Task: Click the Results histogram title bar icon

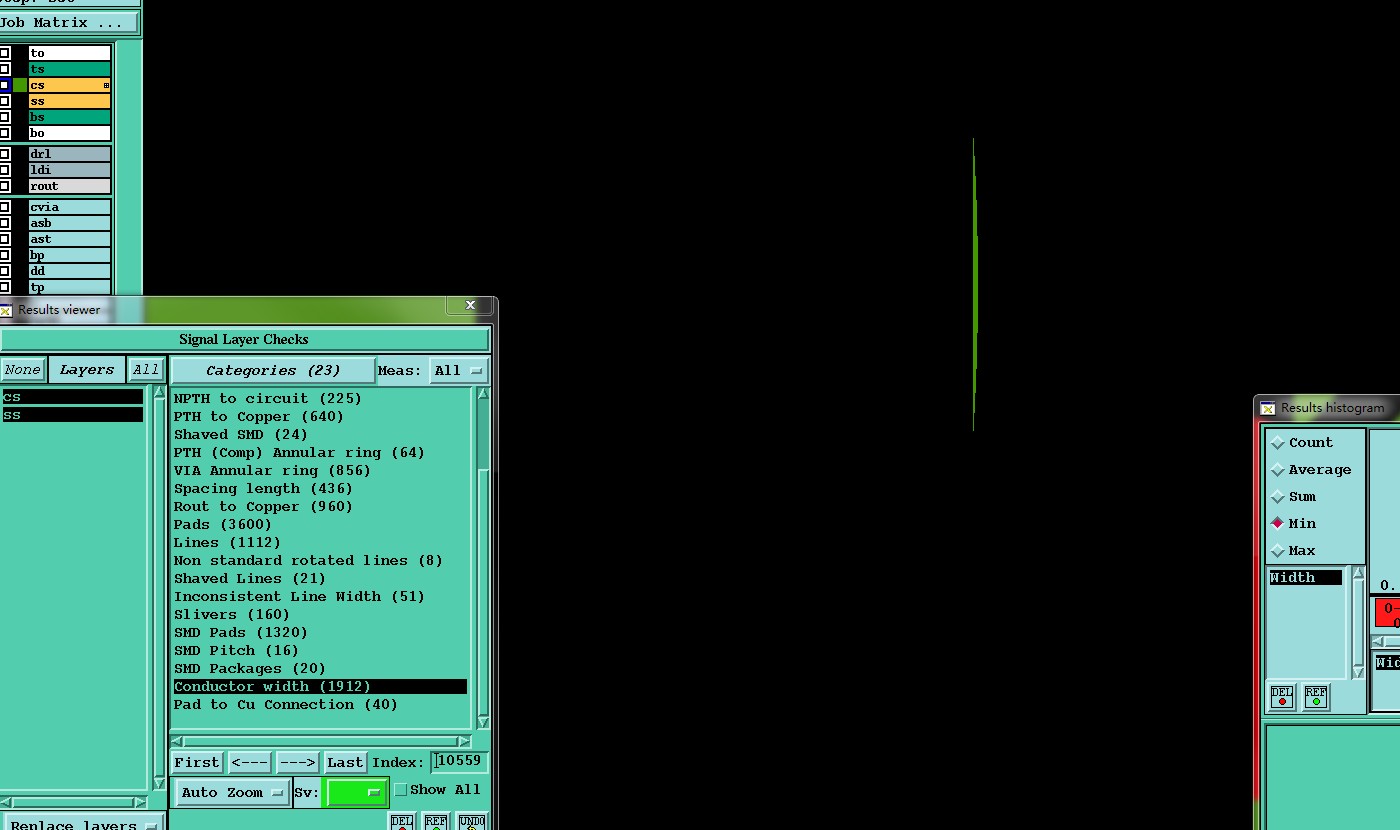Action: [1268, 408]
